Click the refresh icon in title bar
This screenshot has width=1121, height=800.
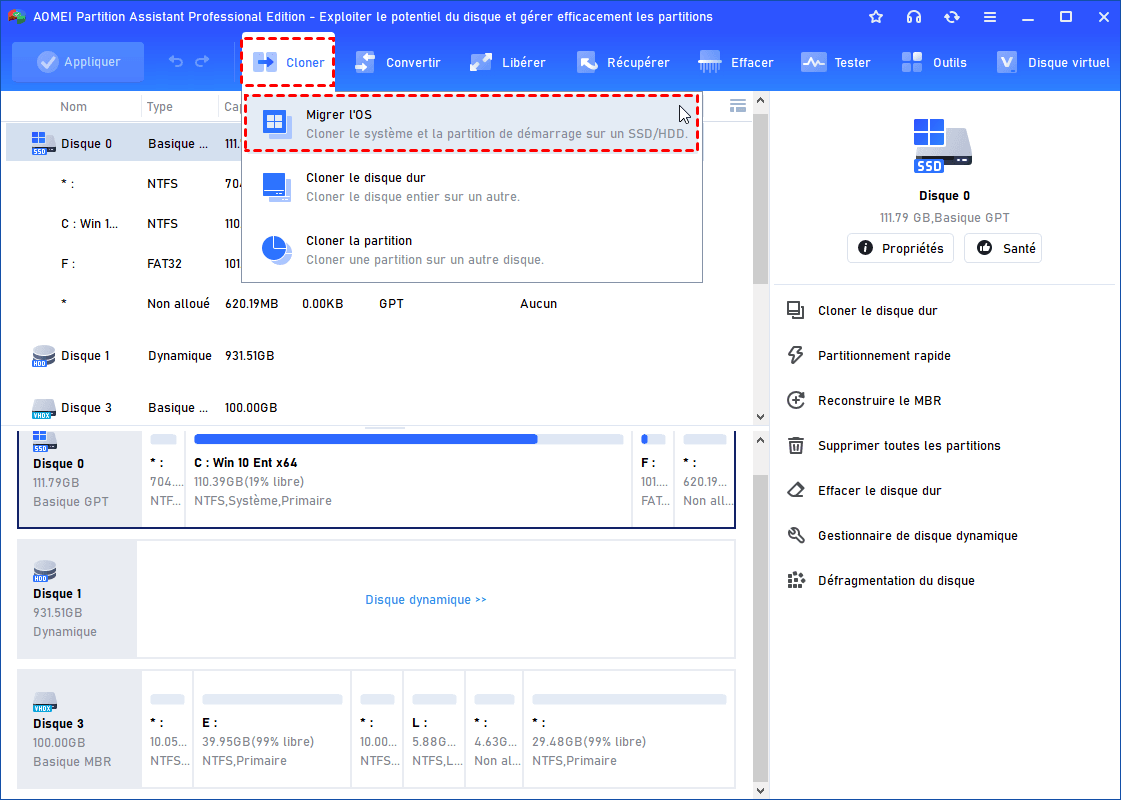click(951, 17)
